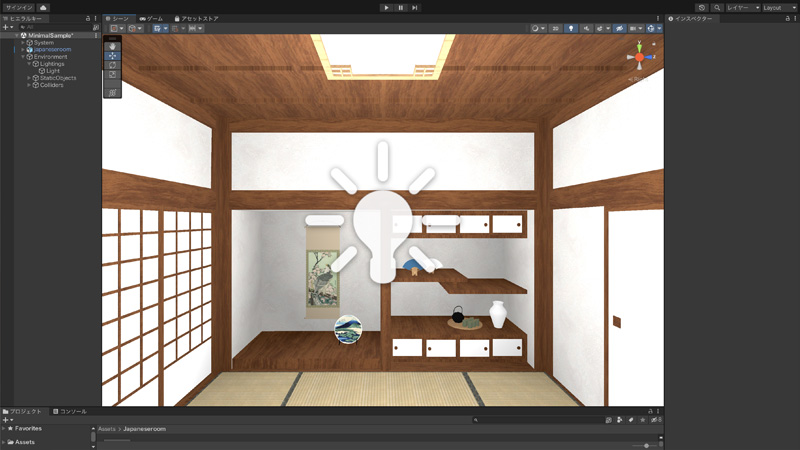Open the Project search by label icon
The width and height of the screenshot is (800, 450).
click(631, 420)
